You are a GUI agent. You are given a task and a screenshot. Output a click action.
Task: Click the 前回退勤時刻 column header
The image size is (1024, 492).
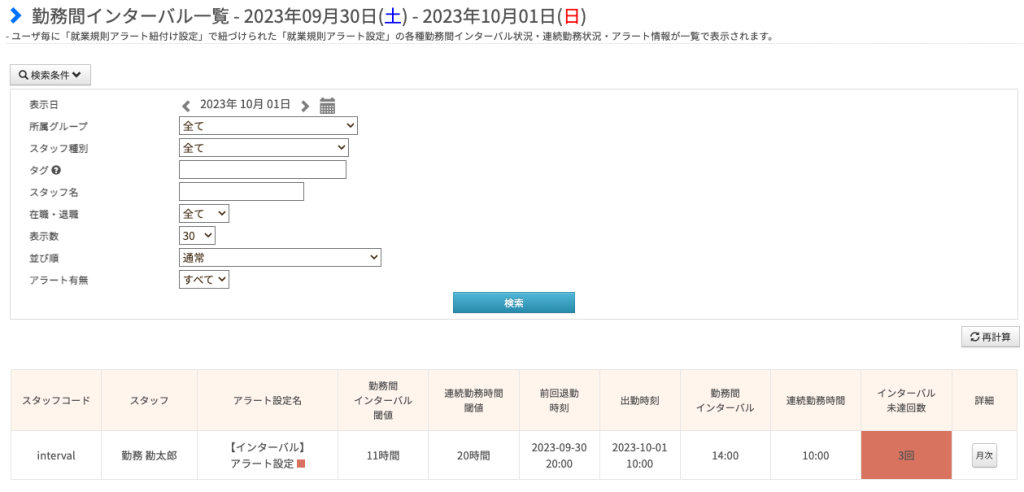click(x=560, y=401)
